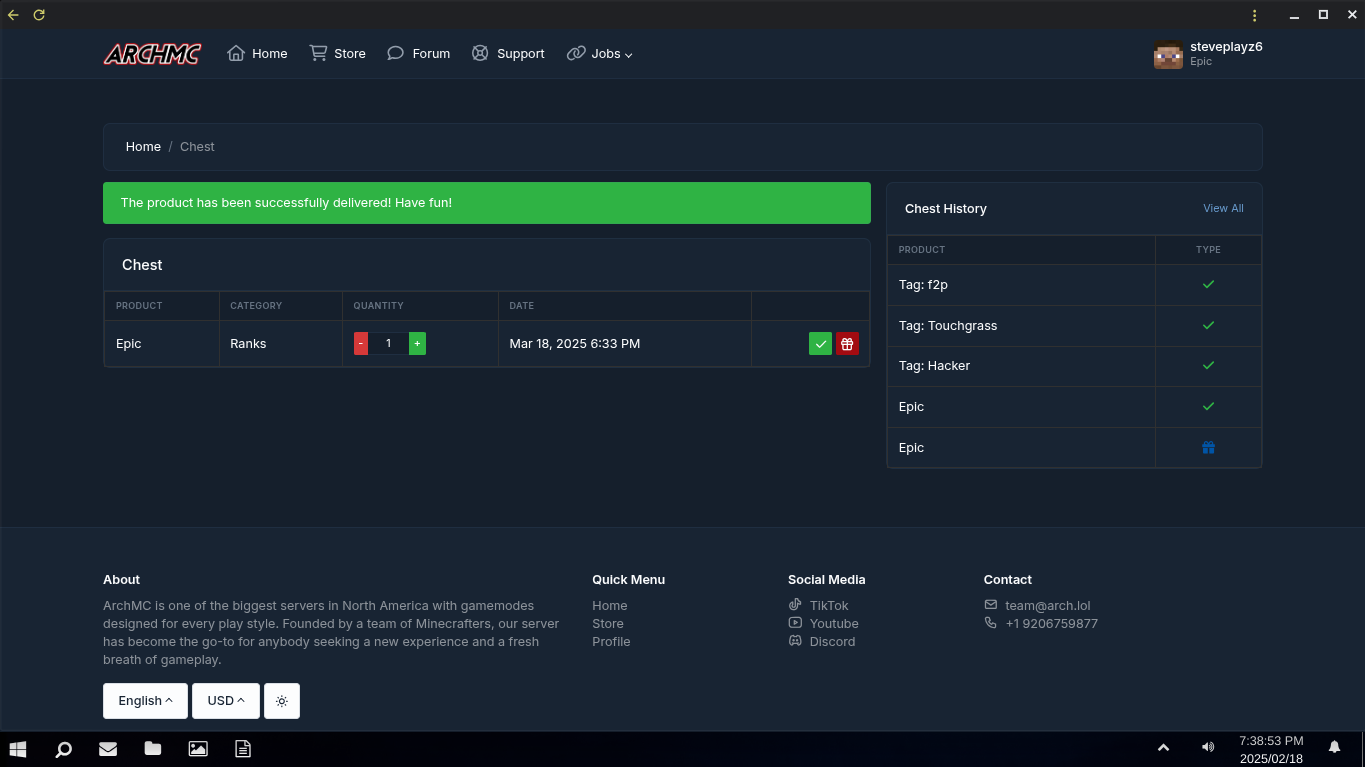Reload the page with refresh icon

pyautogui.click(x=39, y=15)
